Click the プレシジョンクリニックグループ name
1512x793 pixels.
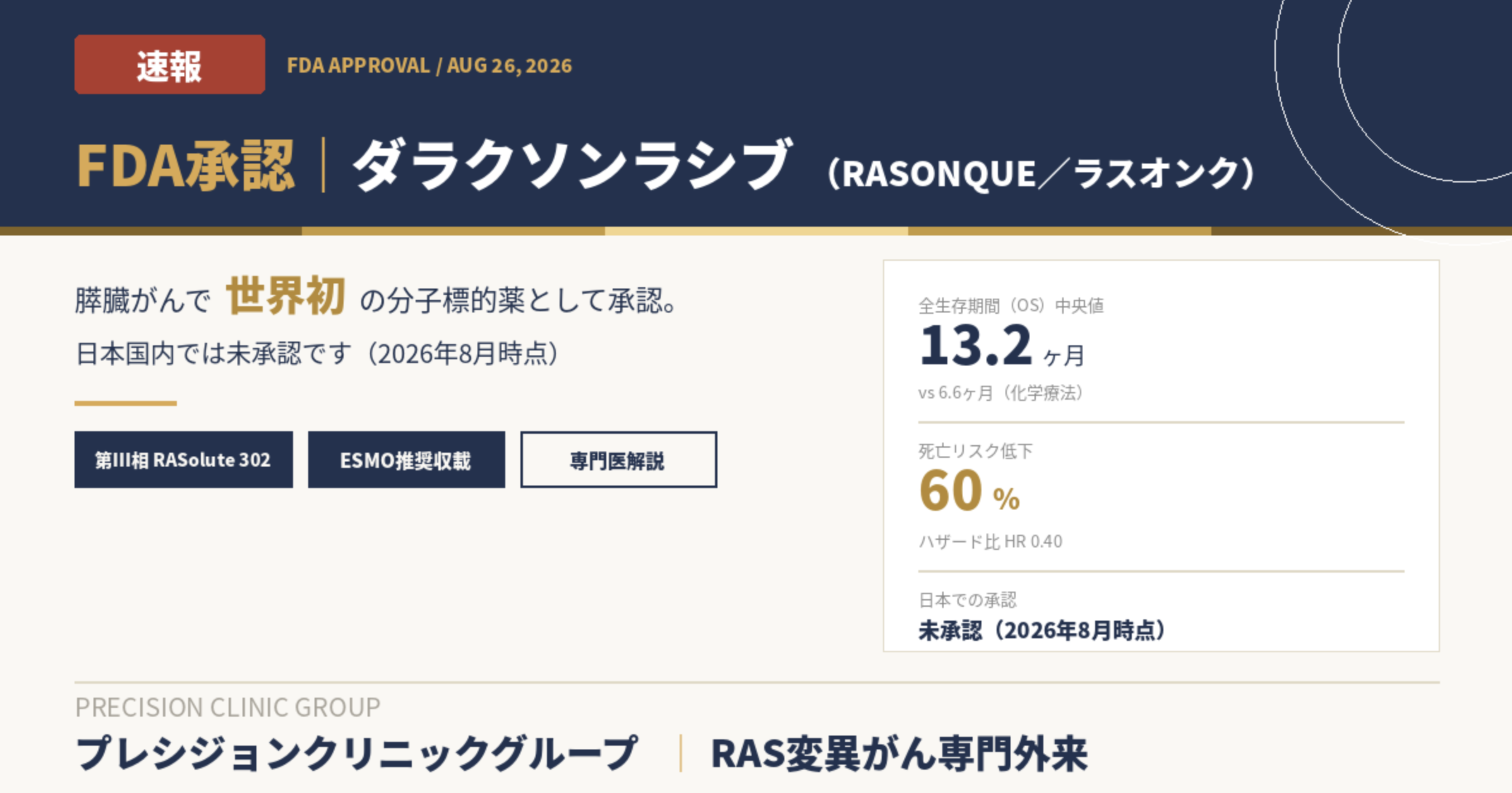(356, 754)
